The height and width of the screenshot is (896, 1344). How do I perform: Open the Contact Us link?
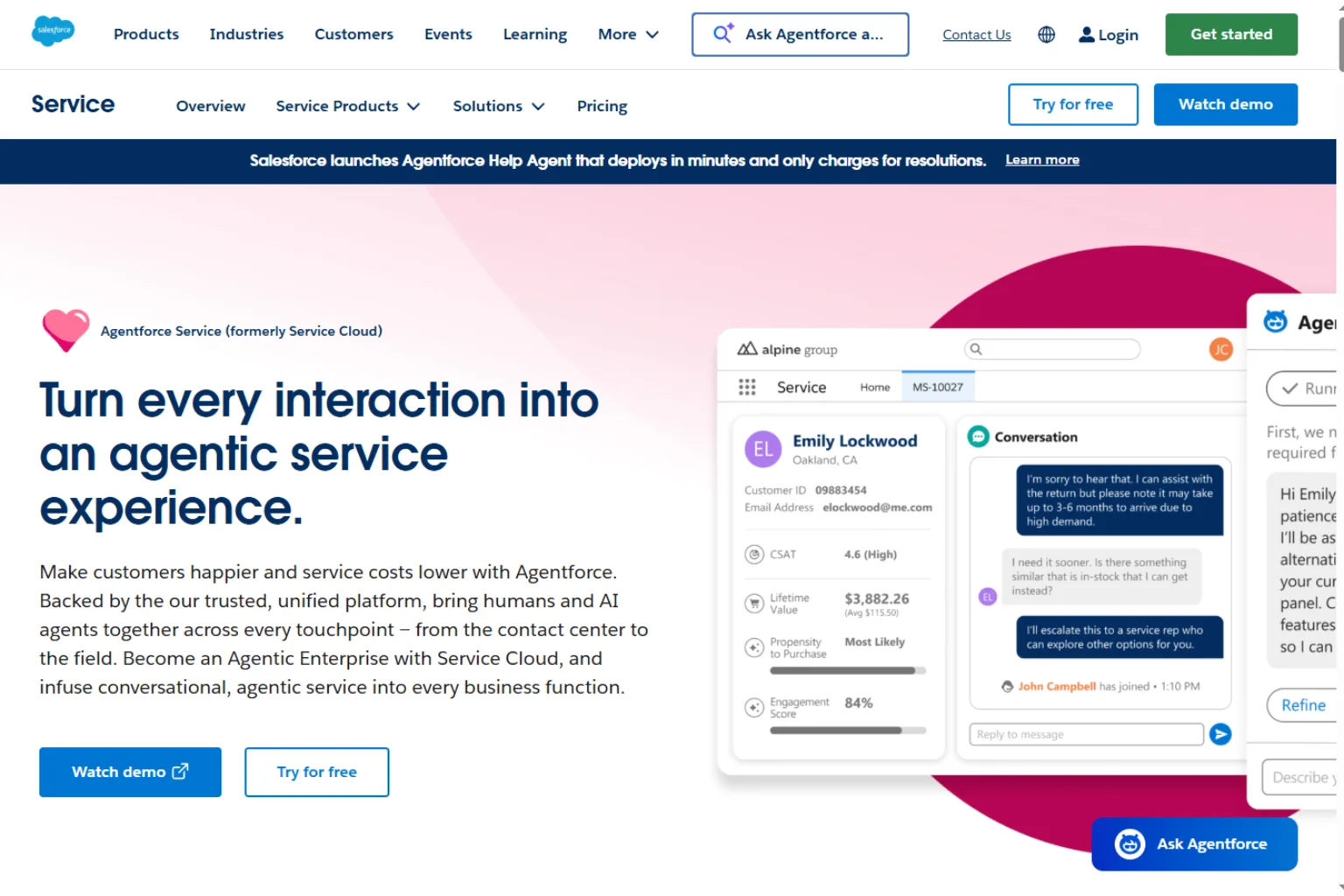[x=976, y=35]
